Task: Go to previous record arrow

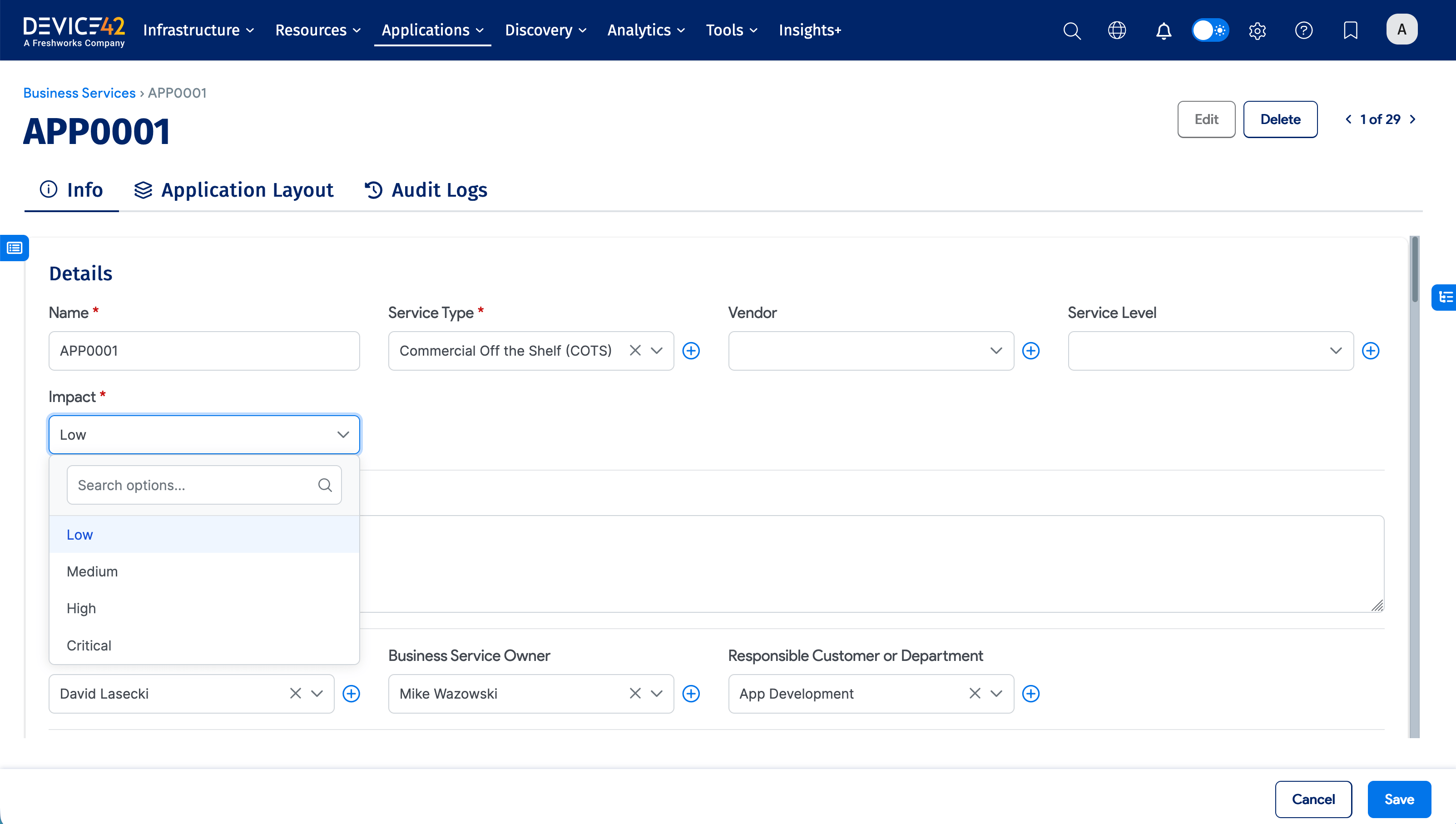Action: pyautogui.click(x=1348, y=119)
